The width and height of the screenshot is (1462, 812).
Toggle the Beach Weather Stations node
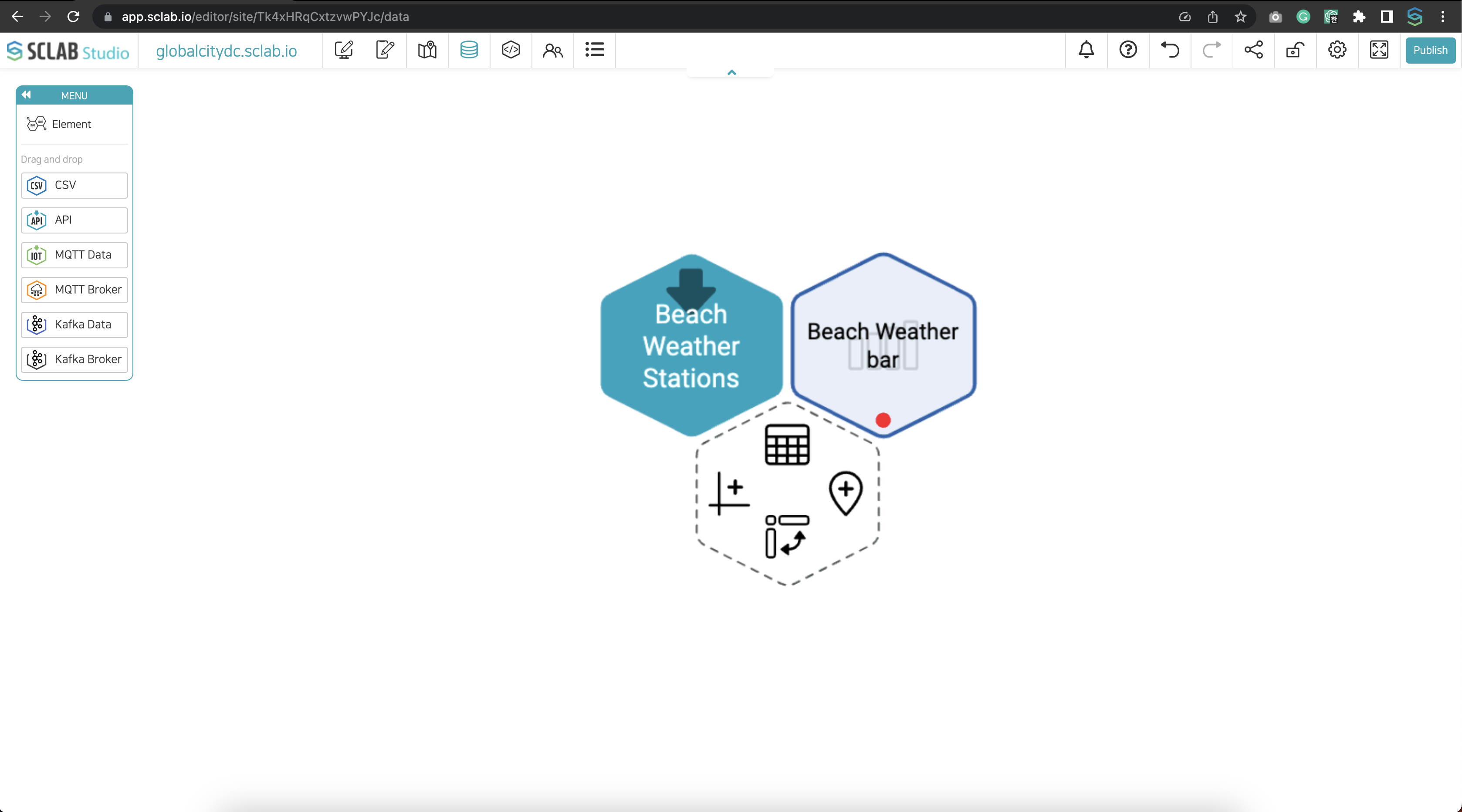[690, 345]
